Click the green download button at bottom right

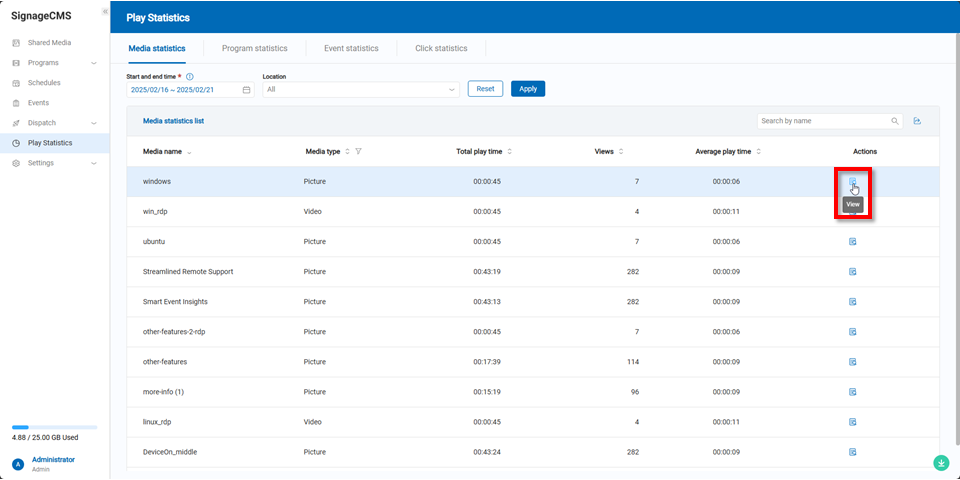tap(941, 463)
